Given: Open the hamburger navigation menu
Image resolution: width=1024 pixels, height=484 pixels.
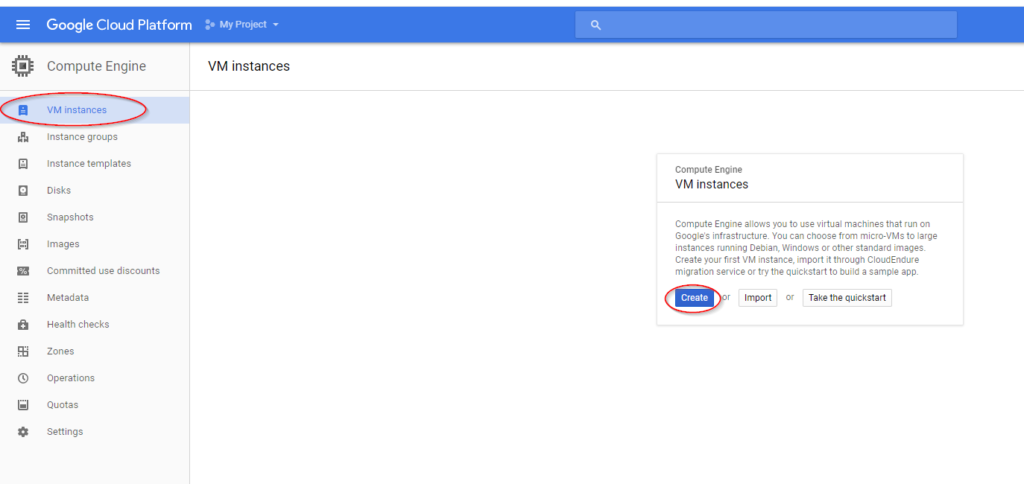Looking at the screenshot, I should click(23, 25).
